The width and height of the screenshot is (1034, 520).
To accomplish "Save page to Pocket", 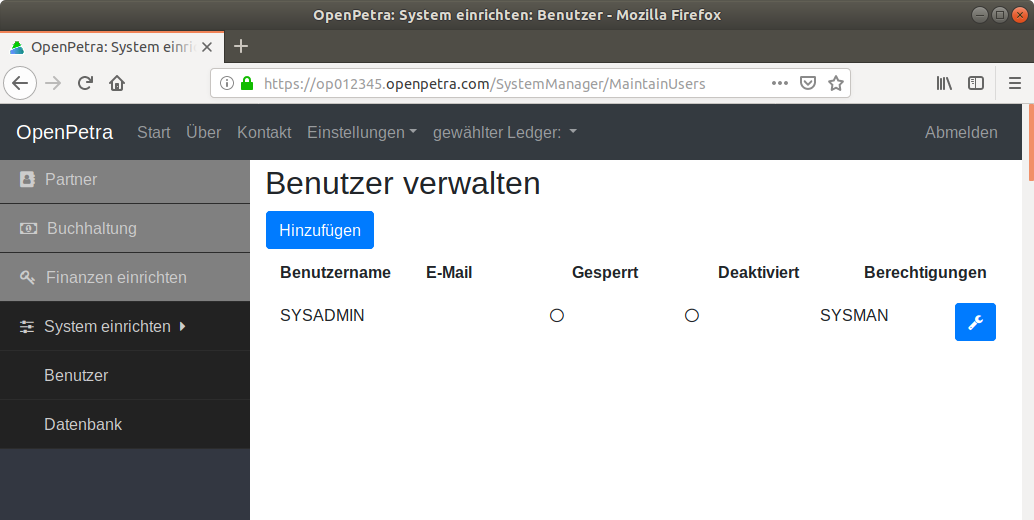I will (808, 83).
